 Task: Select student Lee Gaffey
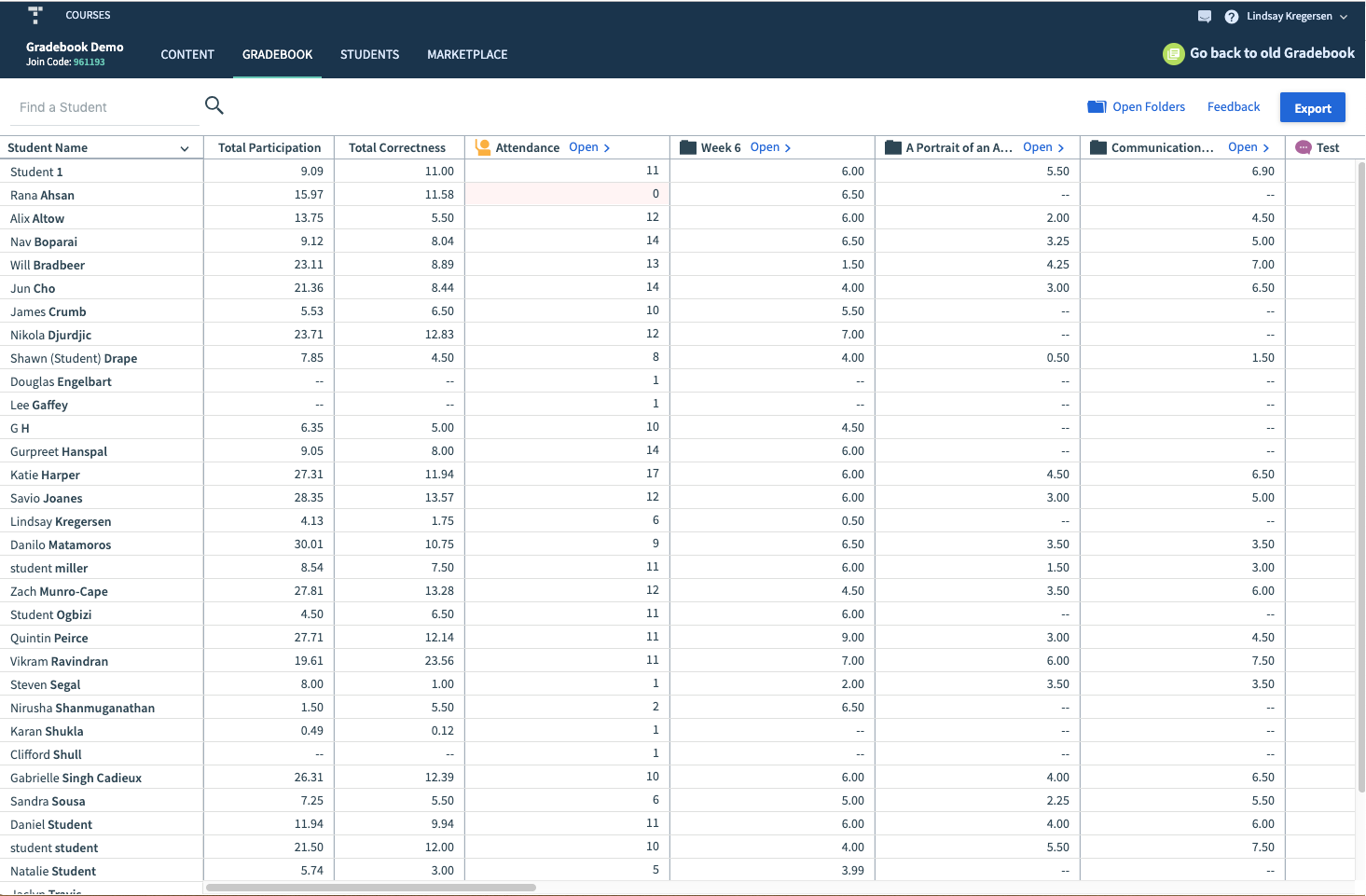(x=39, y=405)
